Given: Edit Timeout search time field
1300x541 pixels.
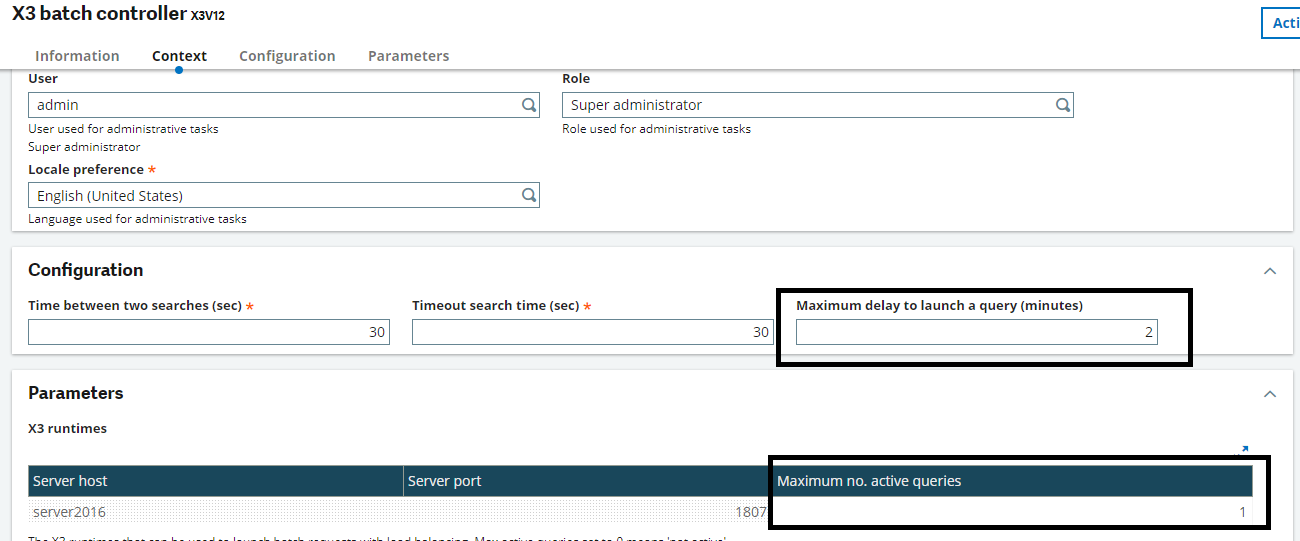Looking at the screenshot, I should click(x=593, y=332).
